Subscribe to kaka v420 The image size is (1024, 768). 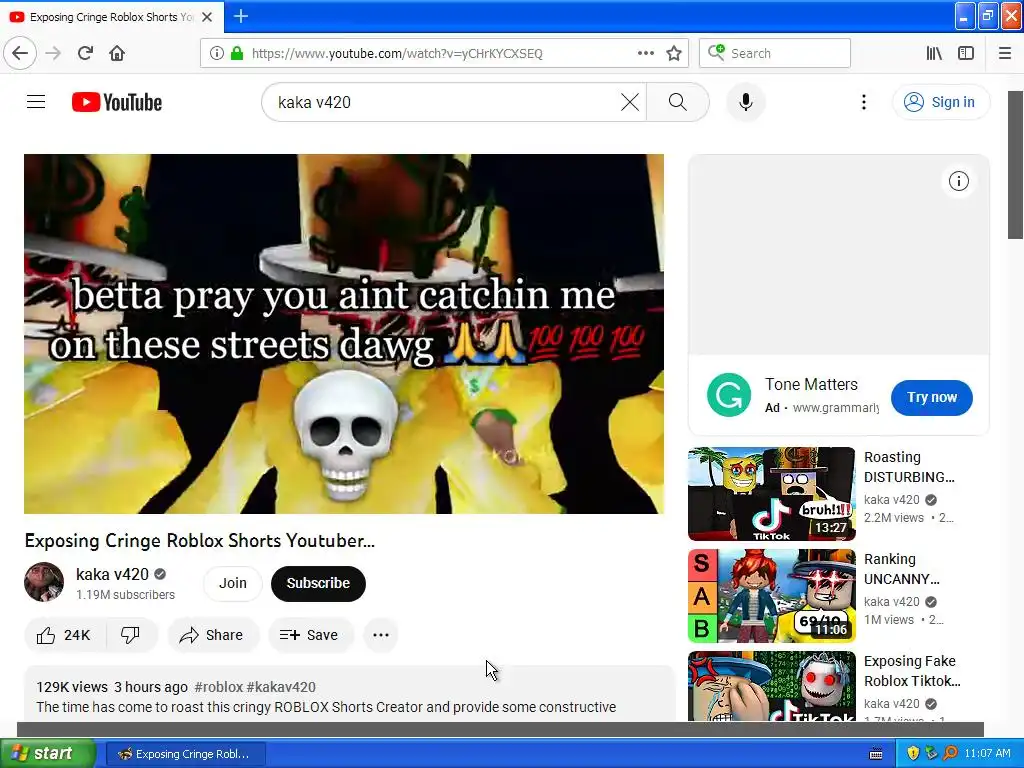(318, 583)
